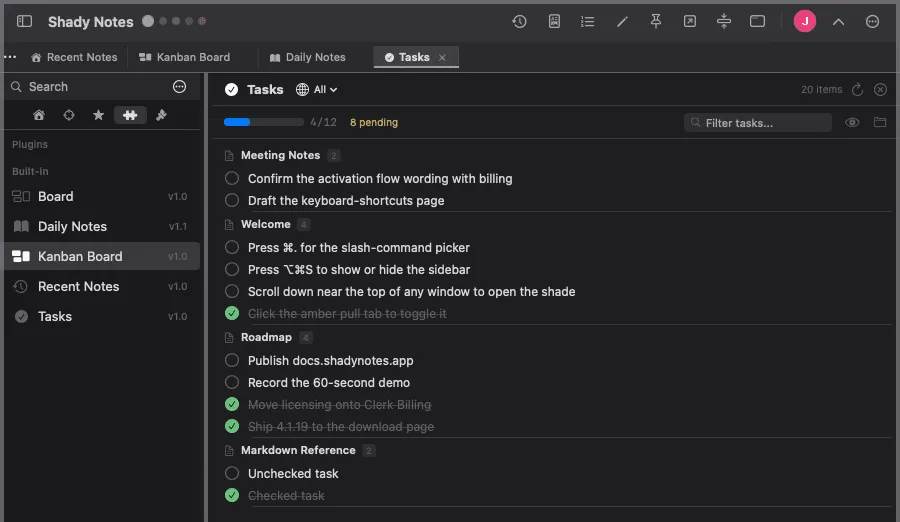The image size is (900, 522).
Task: Click the Shady Notes title
Action: click(91, 22)
